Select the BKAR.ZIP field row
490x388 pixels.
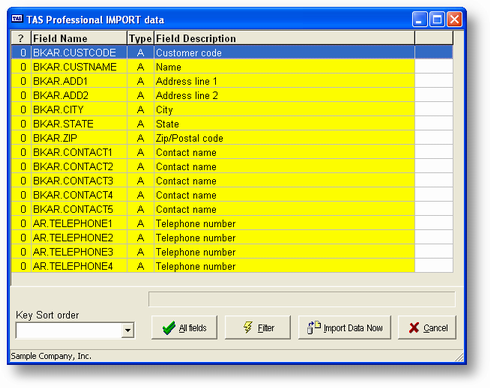[232, 138]
